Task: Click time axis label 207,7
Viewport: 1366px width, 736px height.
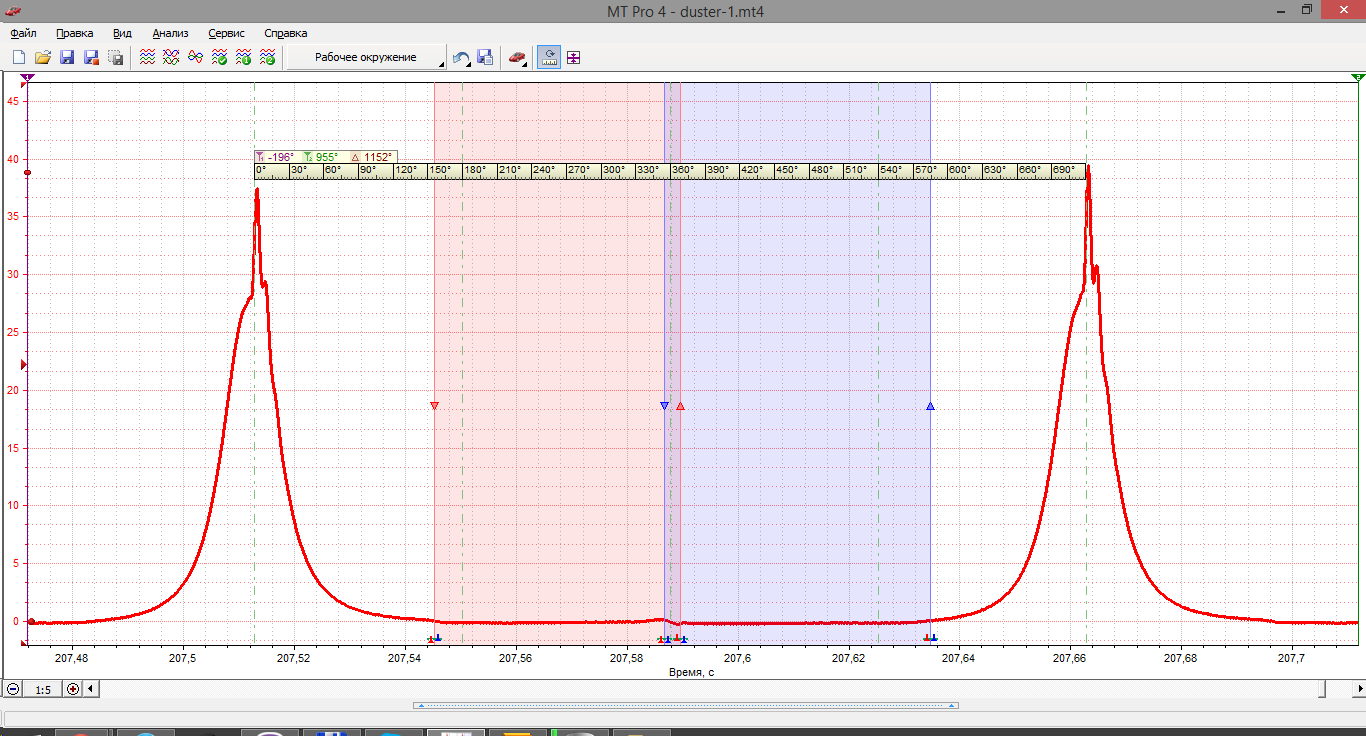Action: coord(1291,659)
